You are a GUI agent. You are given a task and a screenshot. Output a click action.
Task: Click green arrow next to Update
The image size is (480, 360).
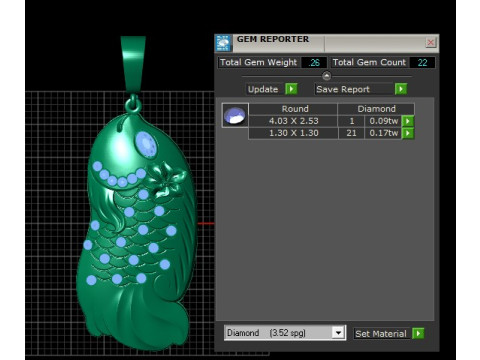291,89
